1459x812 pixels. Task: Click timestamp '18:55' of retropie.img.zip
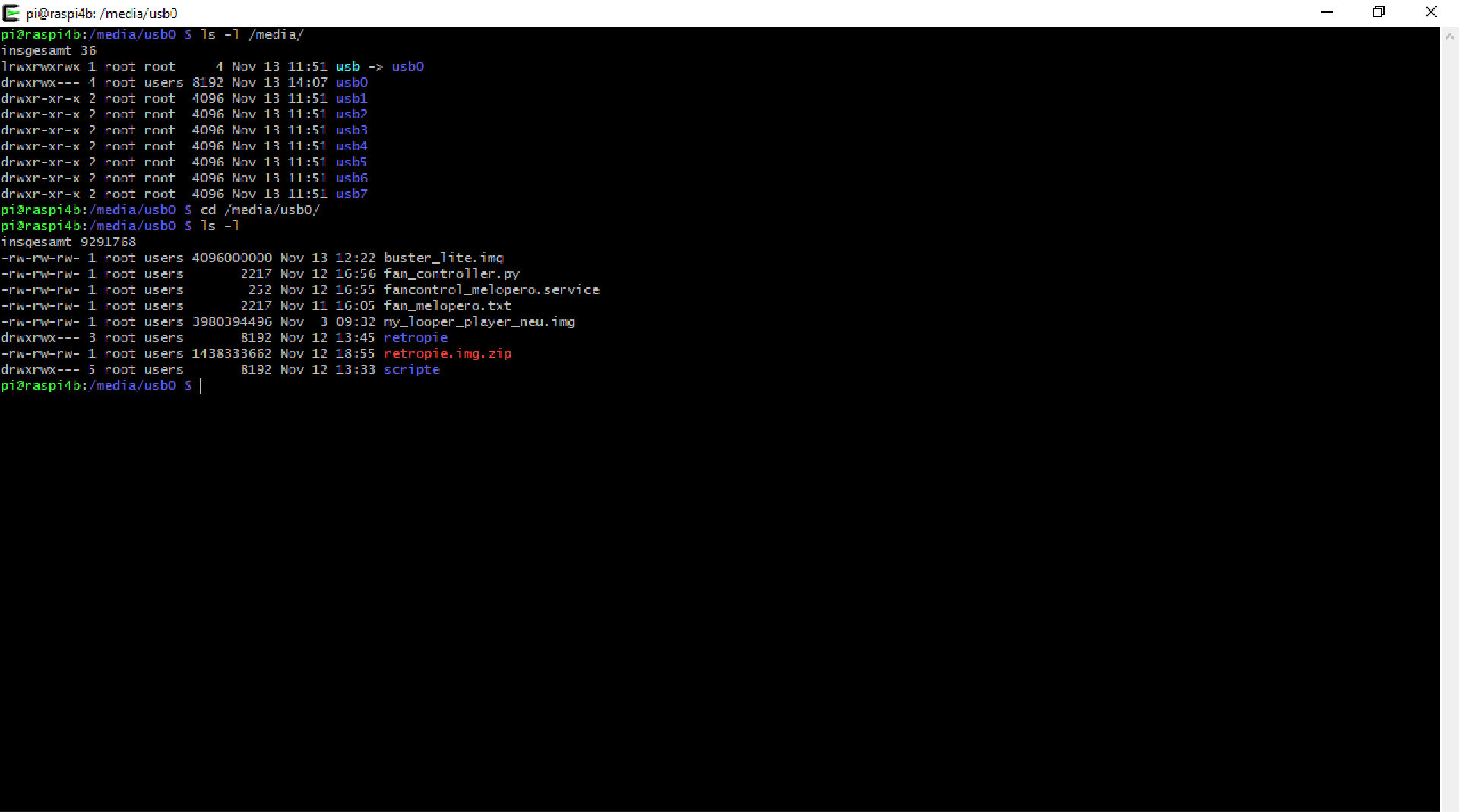point(356,354)
